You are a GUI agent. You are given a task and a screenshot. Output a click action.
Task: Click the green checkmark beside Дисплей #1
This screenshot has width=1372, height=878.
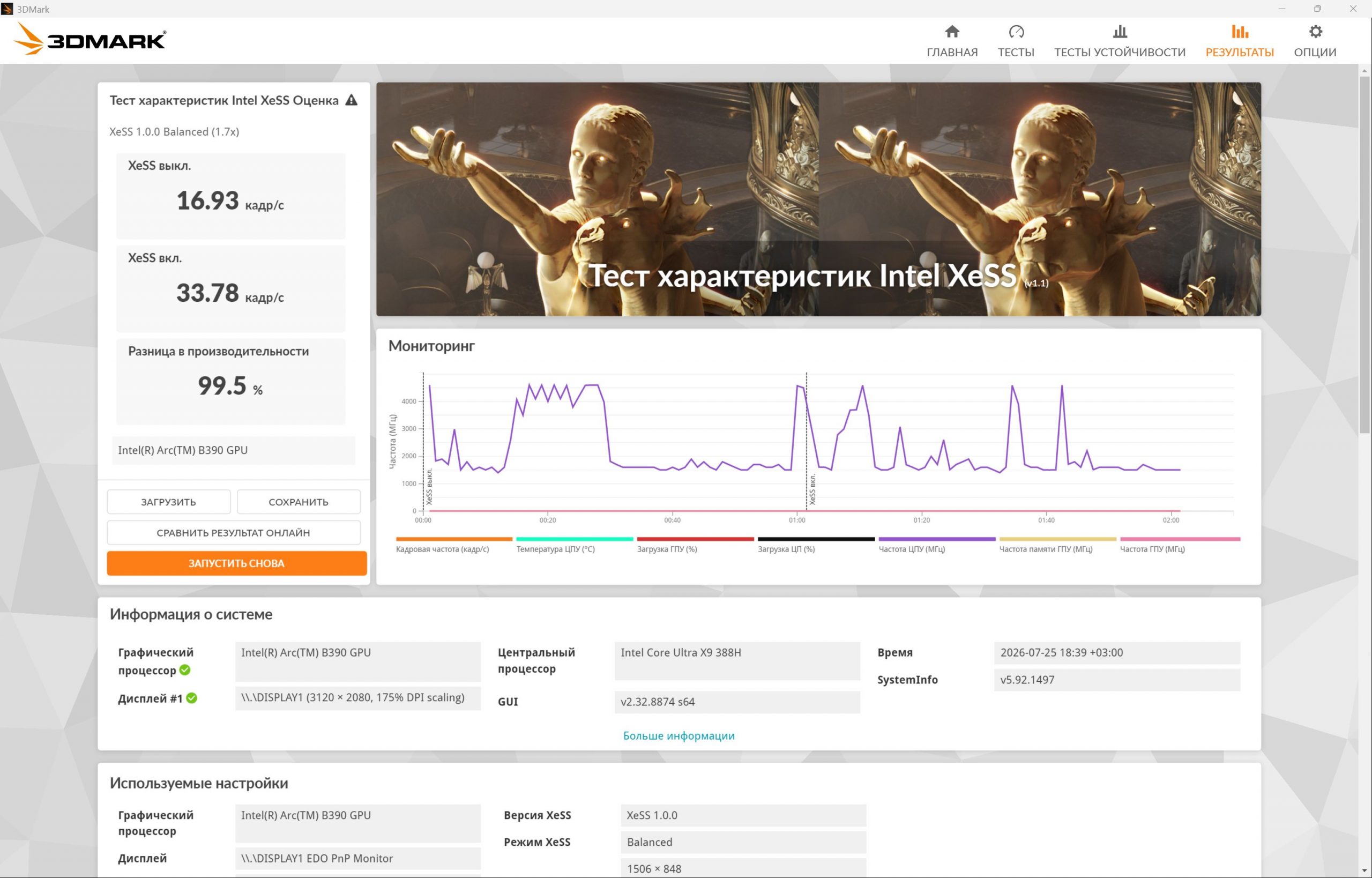[191, 698]
